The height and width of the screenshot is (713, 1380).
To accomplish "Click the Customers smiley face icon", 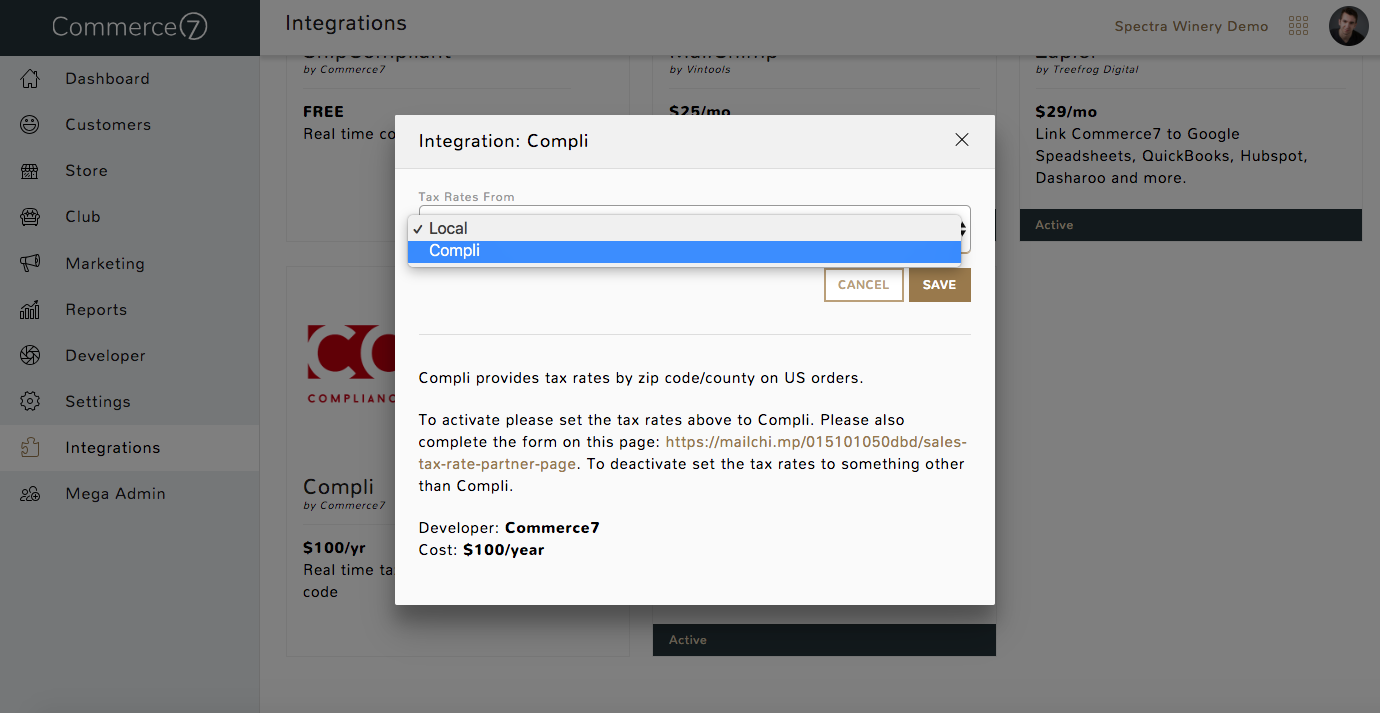I will pyautogui.click(x=30, y=125).
